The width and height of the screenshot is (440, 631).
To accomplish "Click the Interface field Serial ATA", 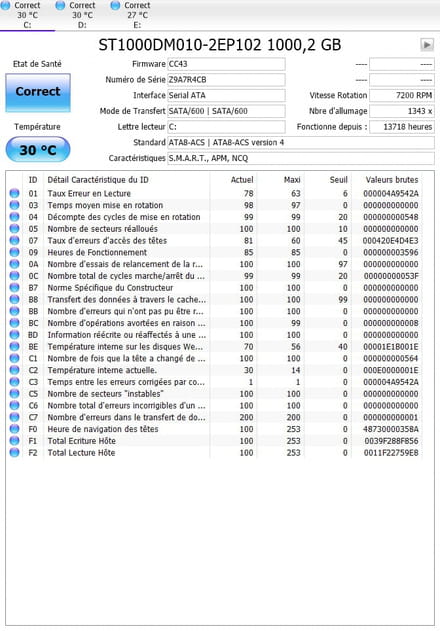I will (x=226, y=95).
